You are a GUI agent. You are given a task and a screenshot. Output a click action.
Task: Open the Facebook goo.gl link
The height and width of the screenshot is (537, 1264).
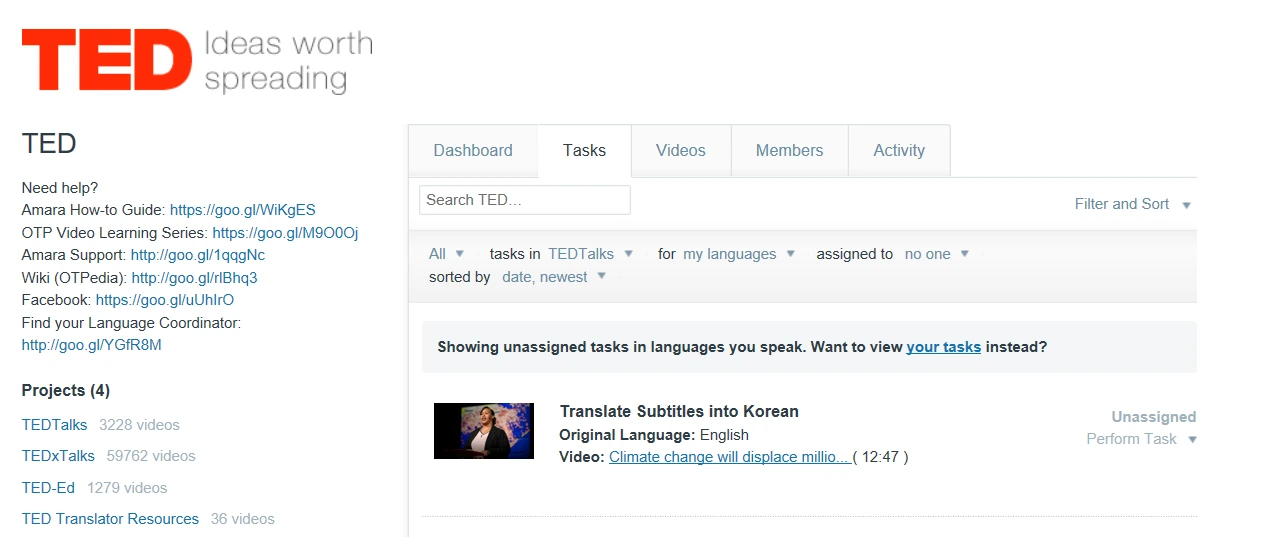pyautogui.click(x=165, y=300)
